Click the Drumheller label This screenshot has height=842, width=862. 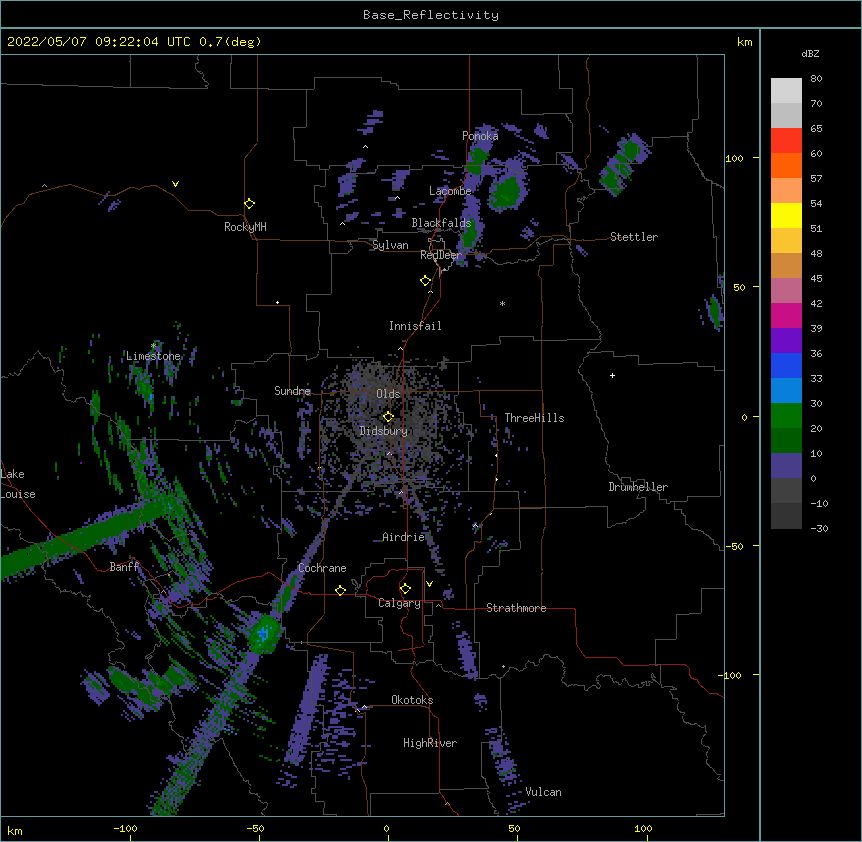pyautogui.click(x=638, y=487)
